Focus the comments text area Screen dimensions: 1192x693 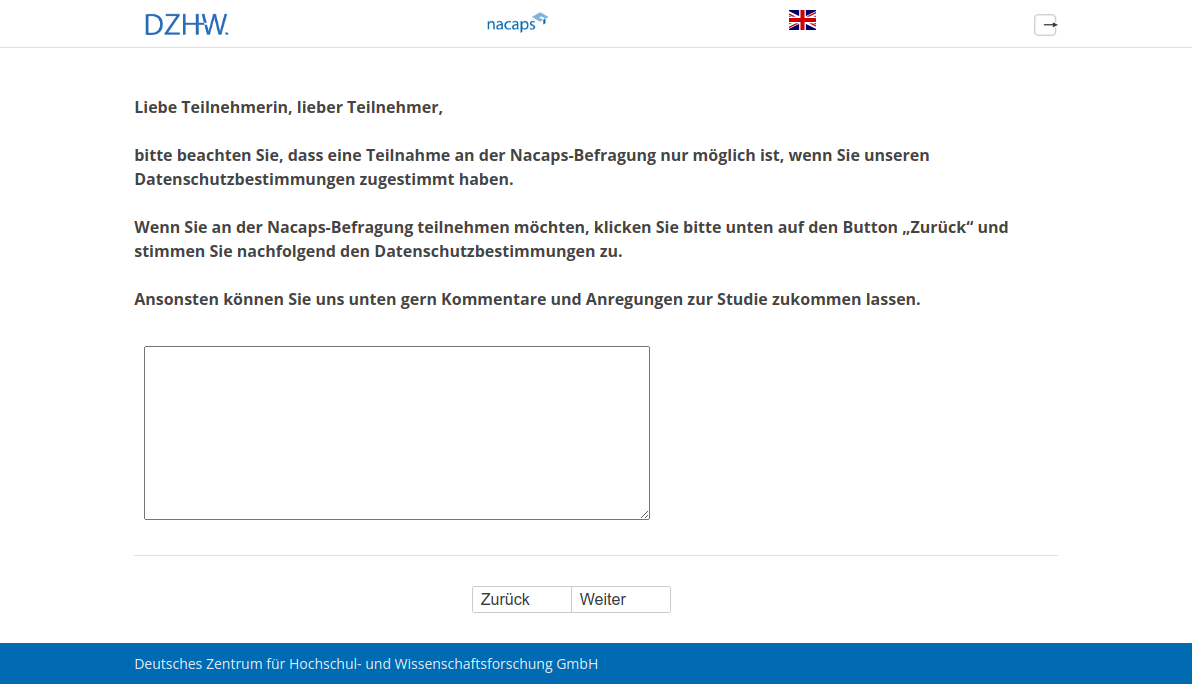point(396,432)
